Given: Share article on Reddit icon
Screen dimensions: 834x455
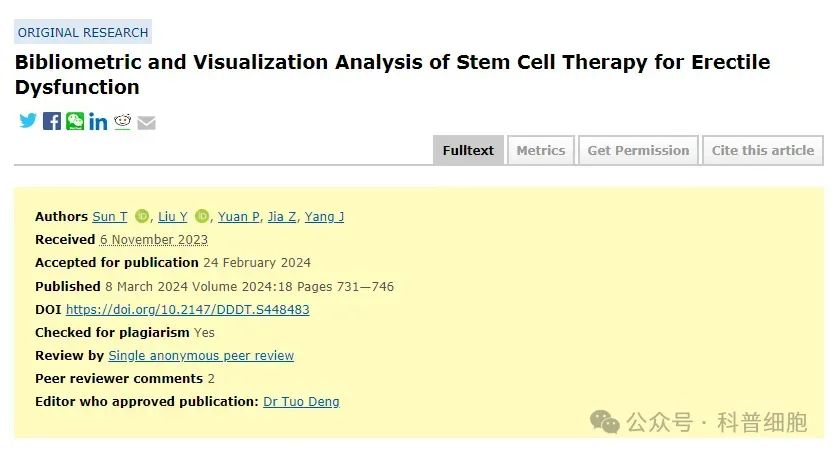Looking at the screenshot, I should [122, 122].
